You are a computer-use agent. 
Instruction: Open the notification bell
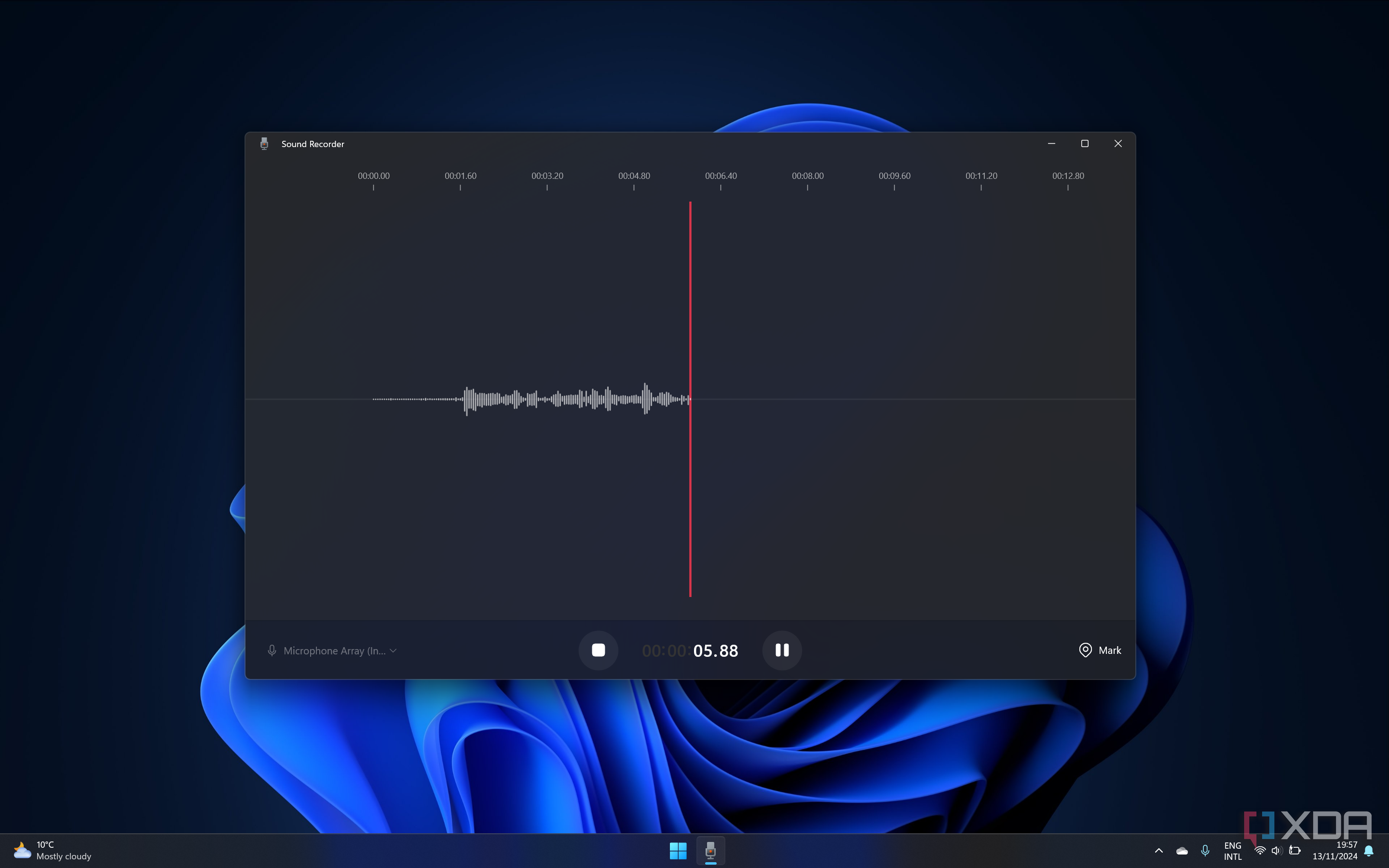coord(1369,851)
